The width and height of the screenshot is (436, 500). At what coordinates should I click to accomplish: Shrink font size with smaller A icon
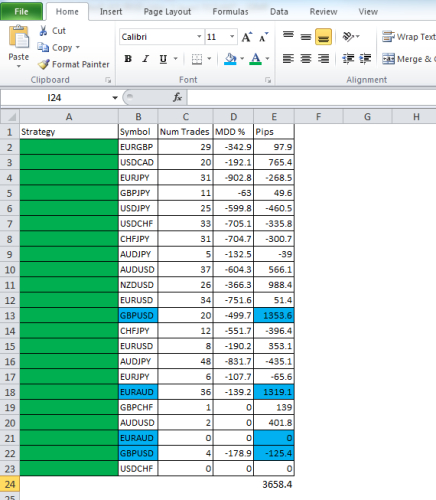tap(264, 37)
